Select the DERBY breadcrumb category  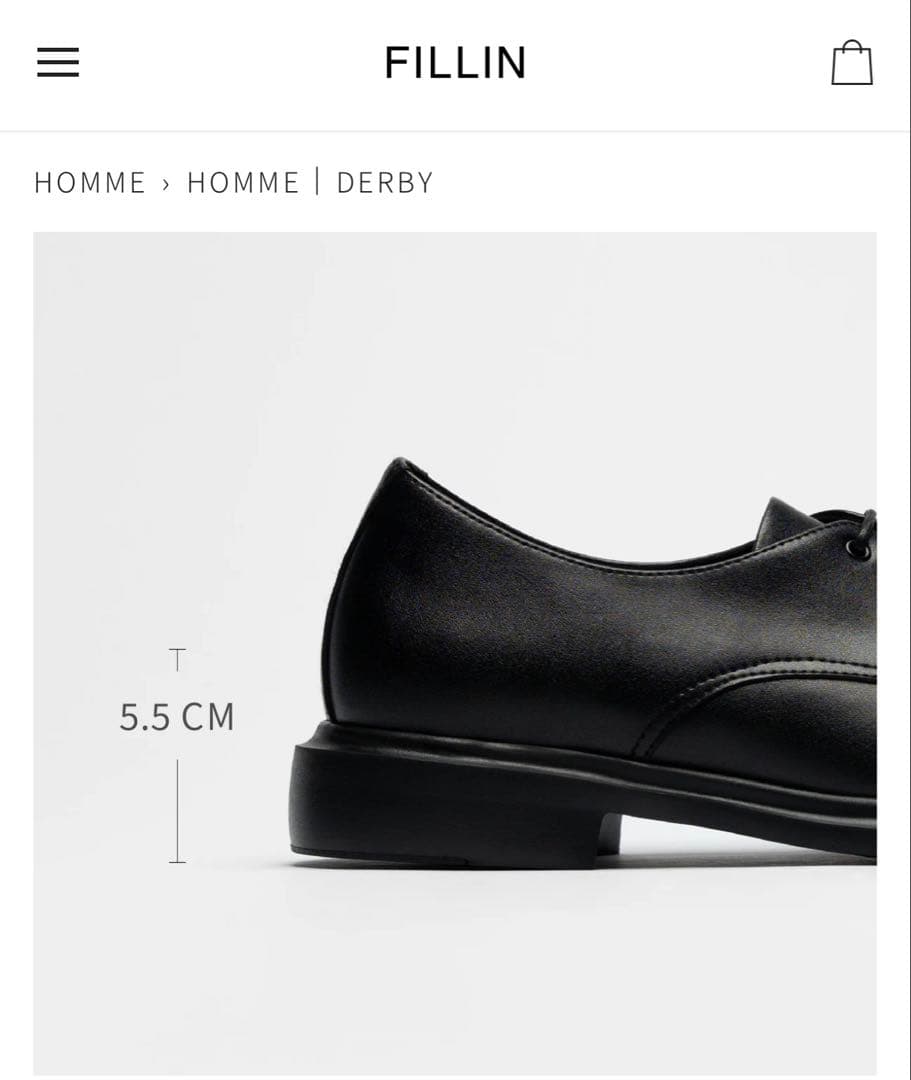[385, 183]
